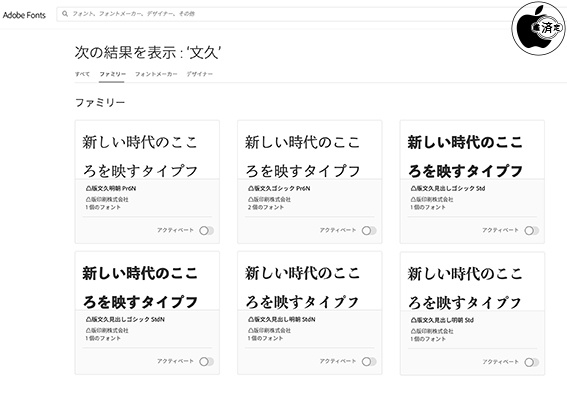Focus the font search input field
This screenshot has width=567, height=401.
coord(286,14)
